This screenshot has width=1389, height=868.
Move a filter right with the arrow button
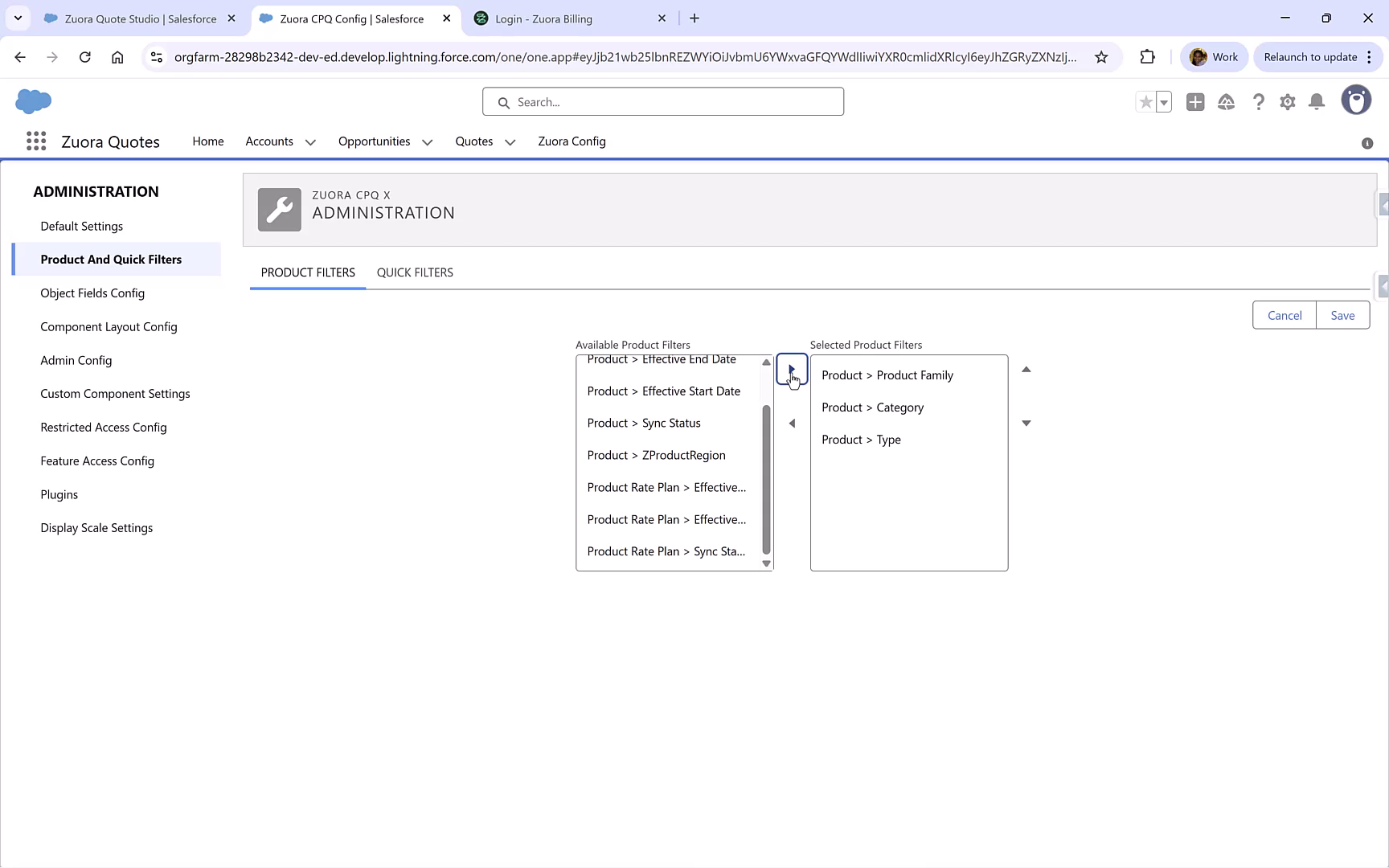792,371
